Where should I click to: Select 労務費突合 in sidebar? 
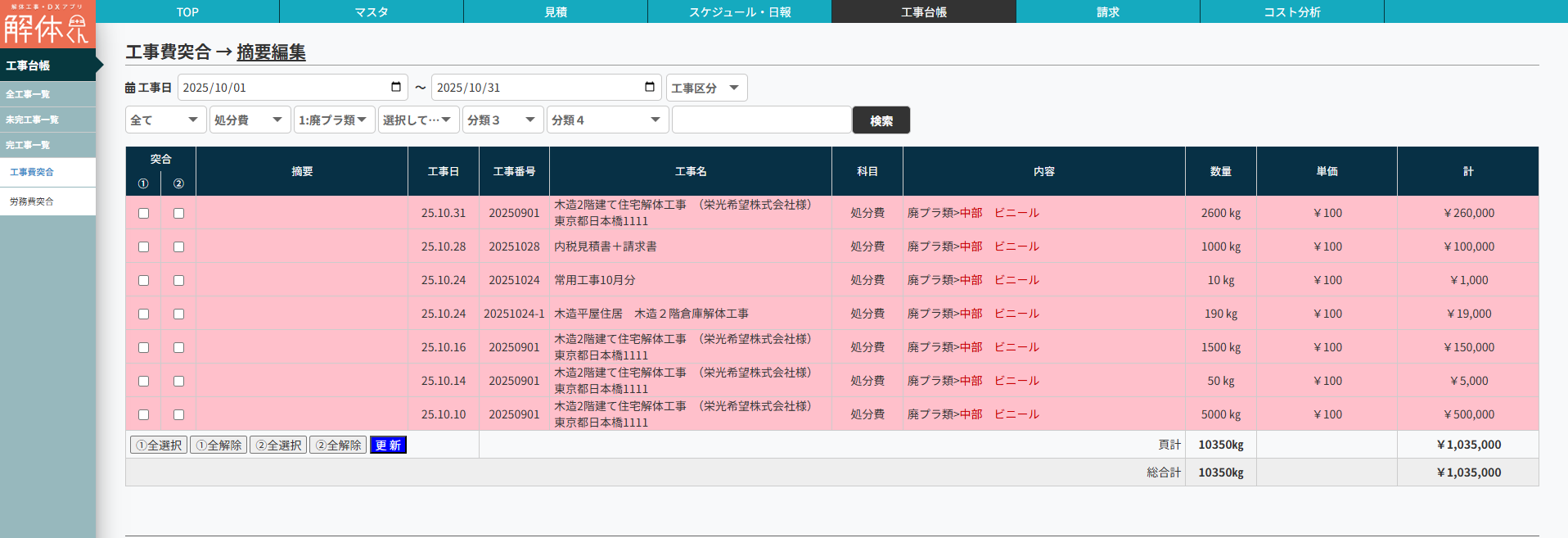point(47,201)
